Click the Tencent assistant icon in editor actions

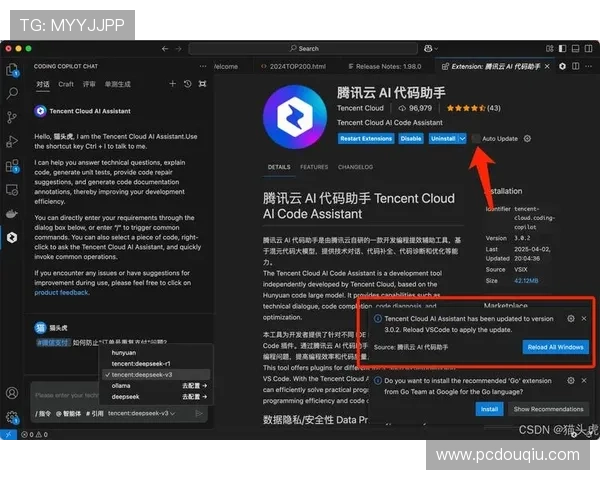[x=562, y=66]
